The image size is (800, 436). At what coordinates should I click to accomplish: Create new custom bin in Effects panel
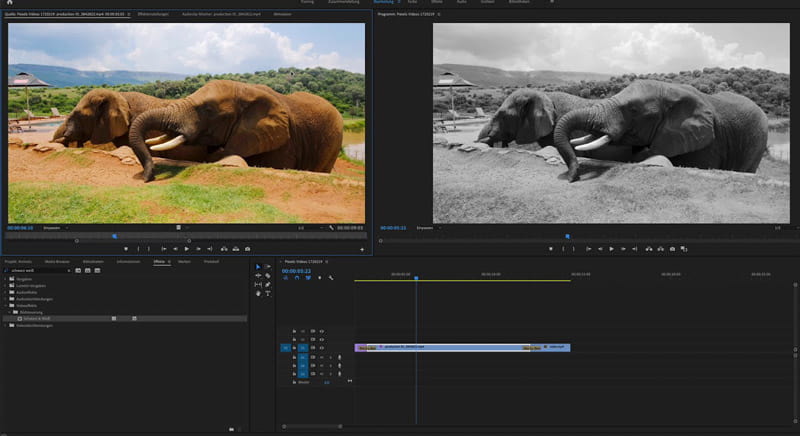click(232, 429)
